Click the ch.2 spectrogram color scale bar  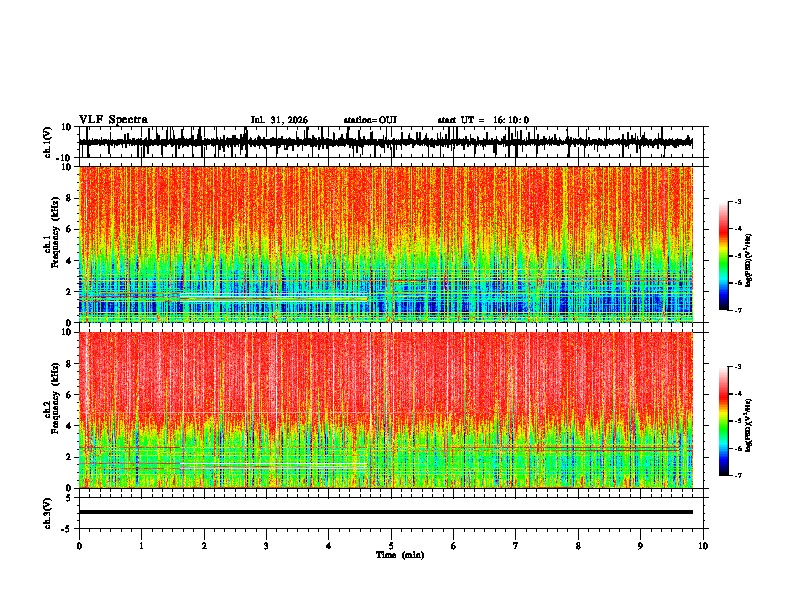pyautogui.click(x=723, y=421)
